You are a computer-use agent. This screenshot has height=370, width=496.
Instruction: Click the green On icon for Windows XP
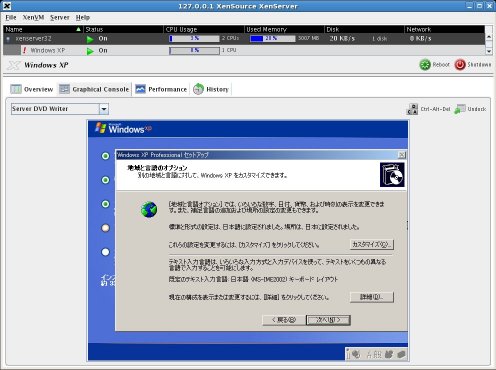coord(90,51)
